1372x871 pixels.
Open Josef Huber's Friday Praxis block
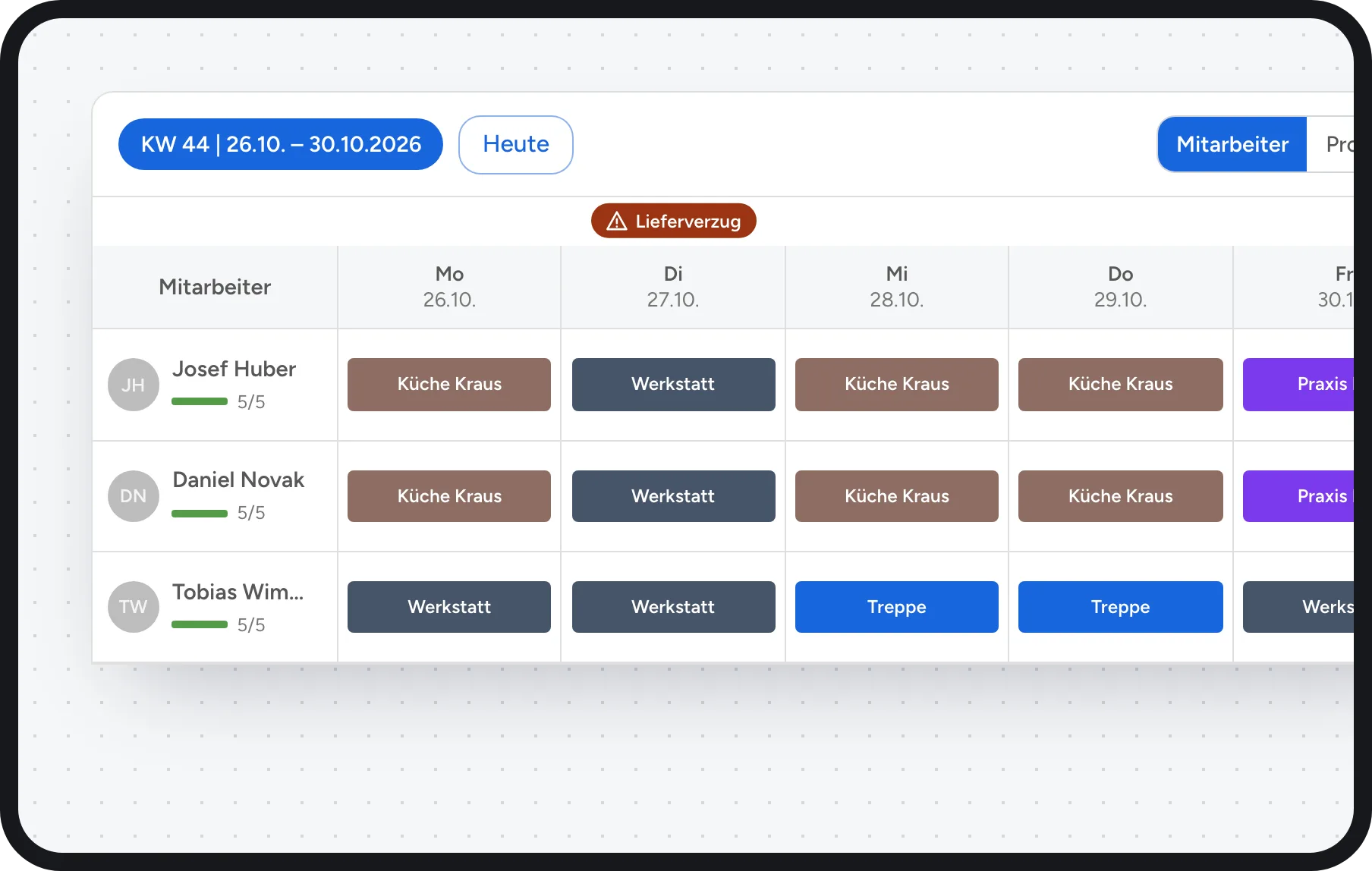1298,385
